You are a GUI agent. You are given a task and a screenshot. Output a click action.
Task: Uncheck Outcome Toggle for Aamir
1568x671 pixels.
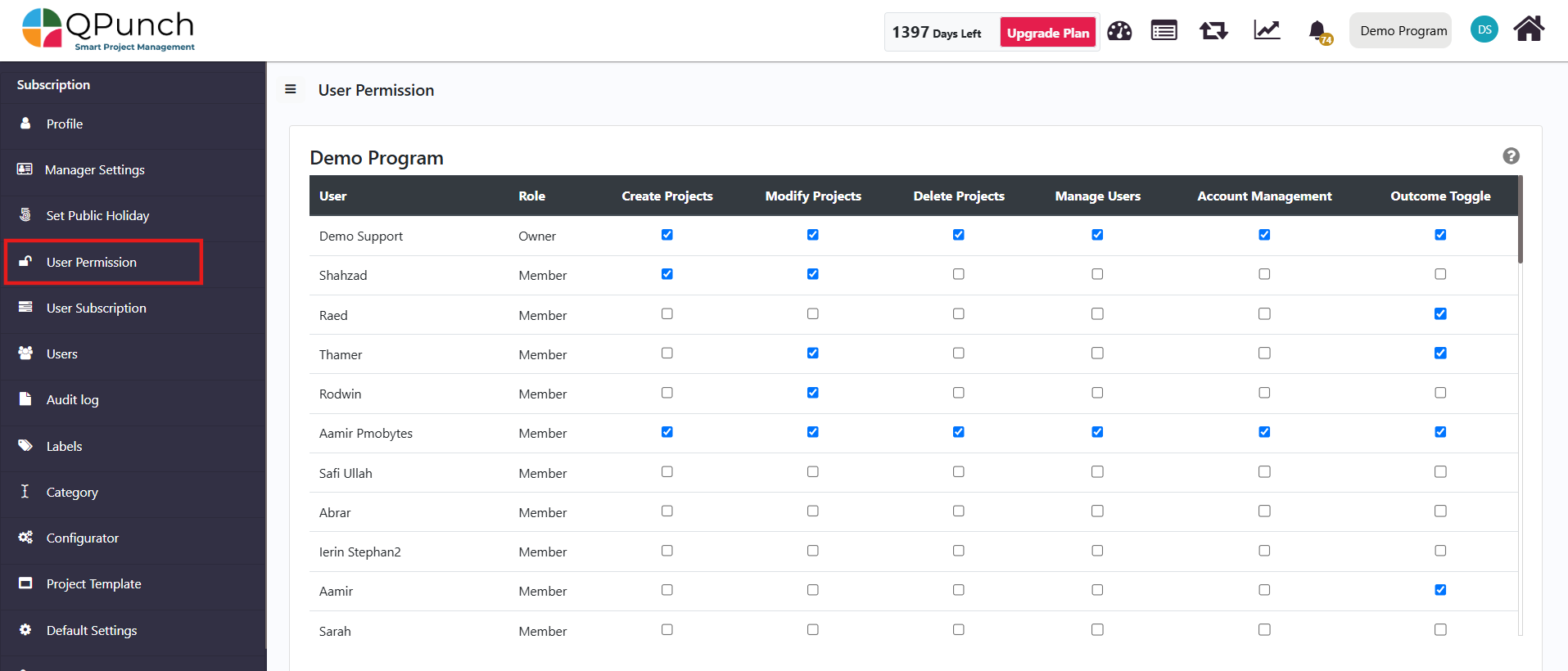1440,590
